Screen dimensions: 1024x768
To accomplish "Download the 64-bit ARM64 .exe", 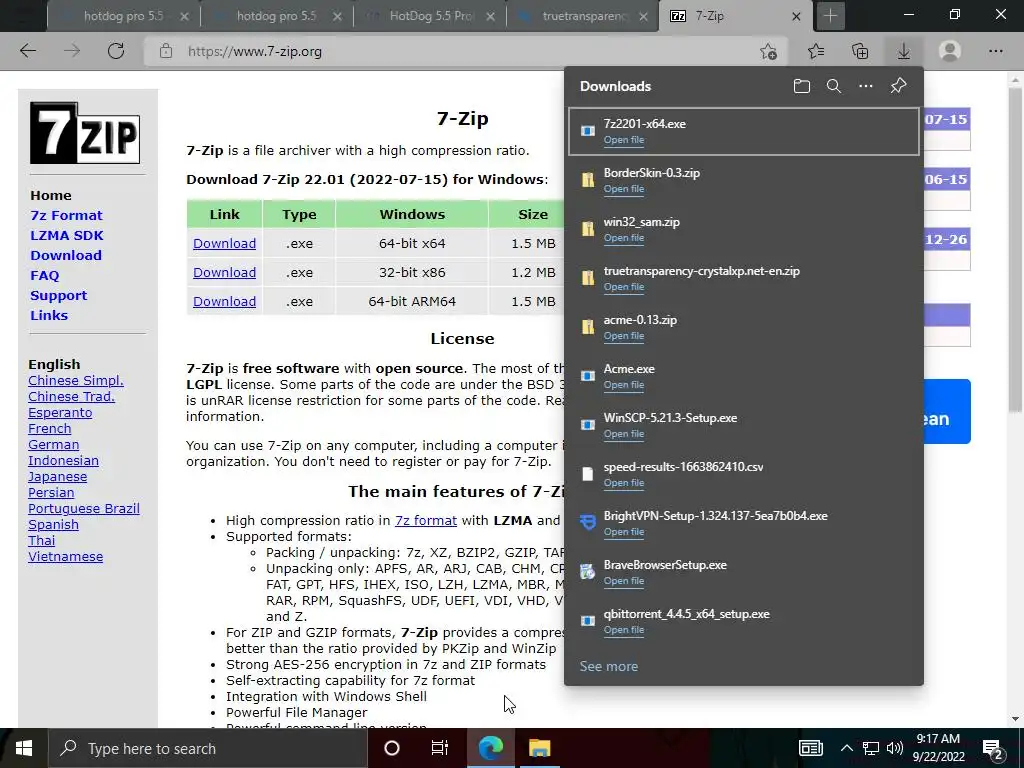I will [x=224, y=301].
